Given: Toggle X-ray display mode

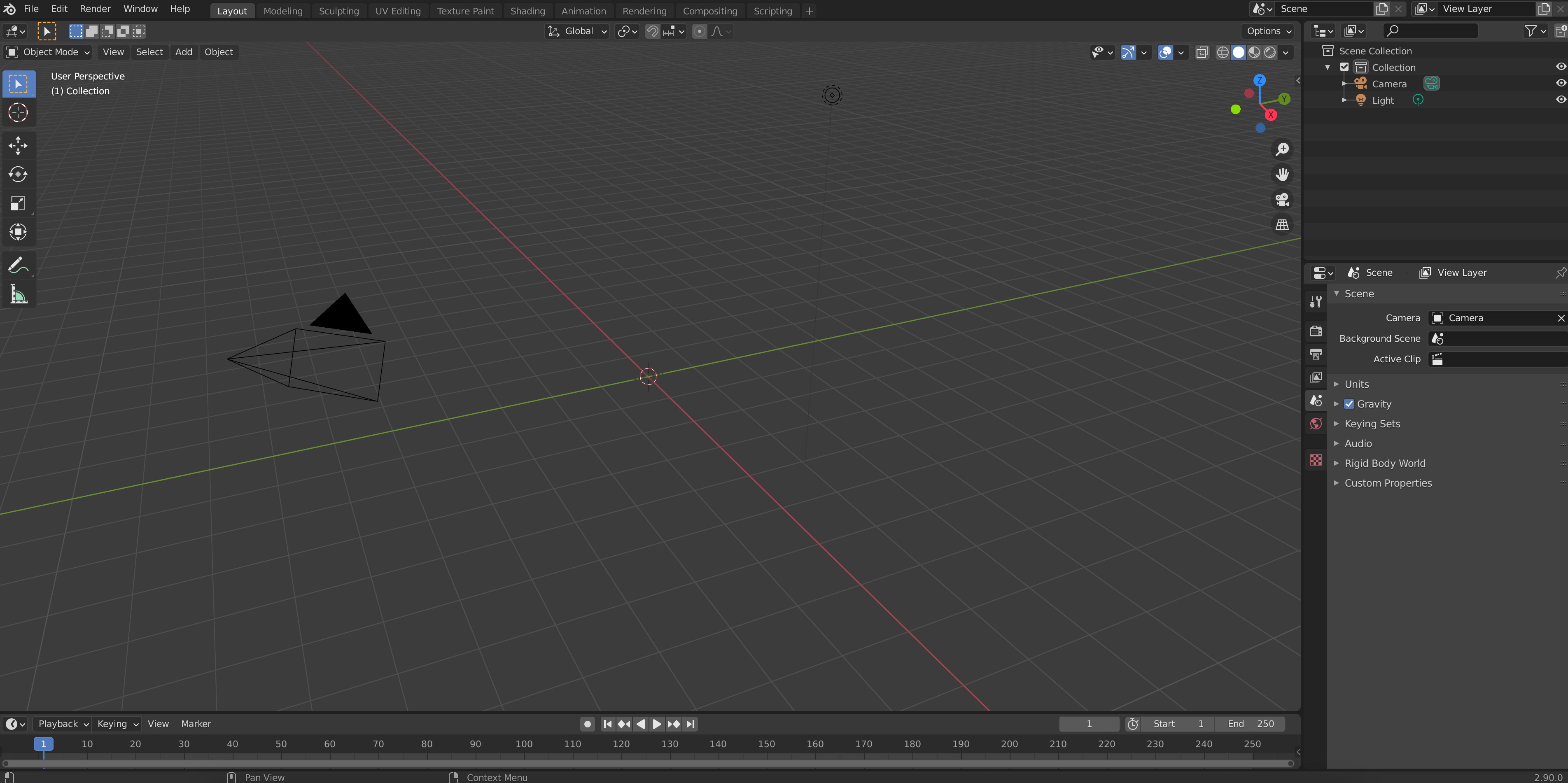Looking at the screenshot, I should tap(1202, 52).
